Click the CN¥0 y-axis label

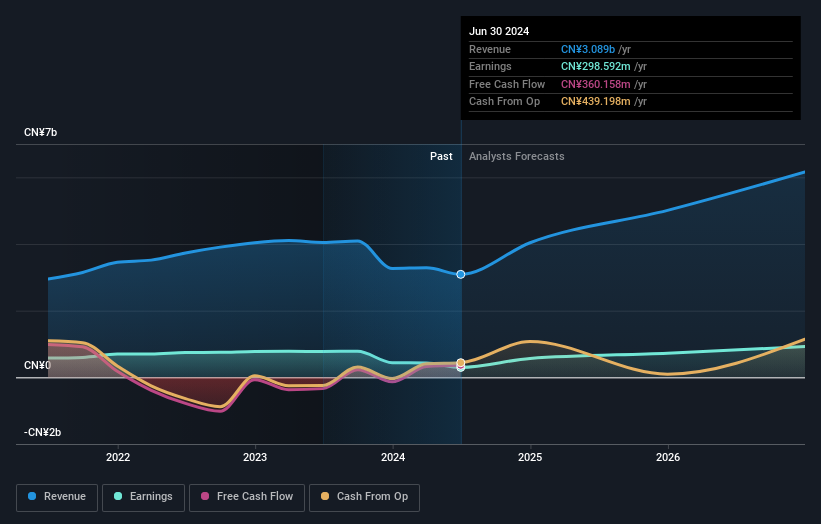pos(37,365)
